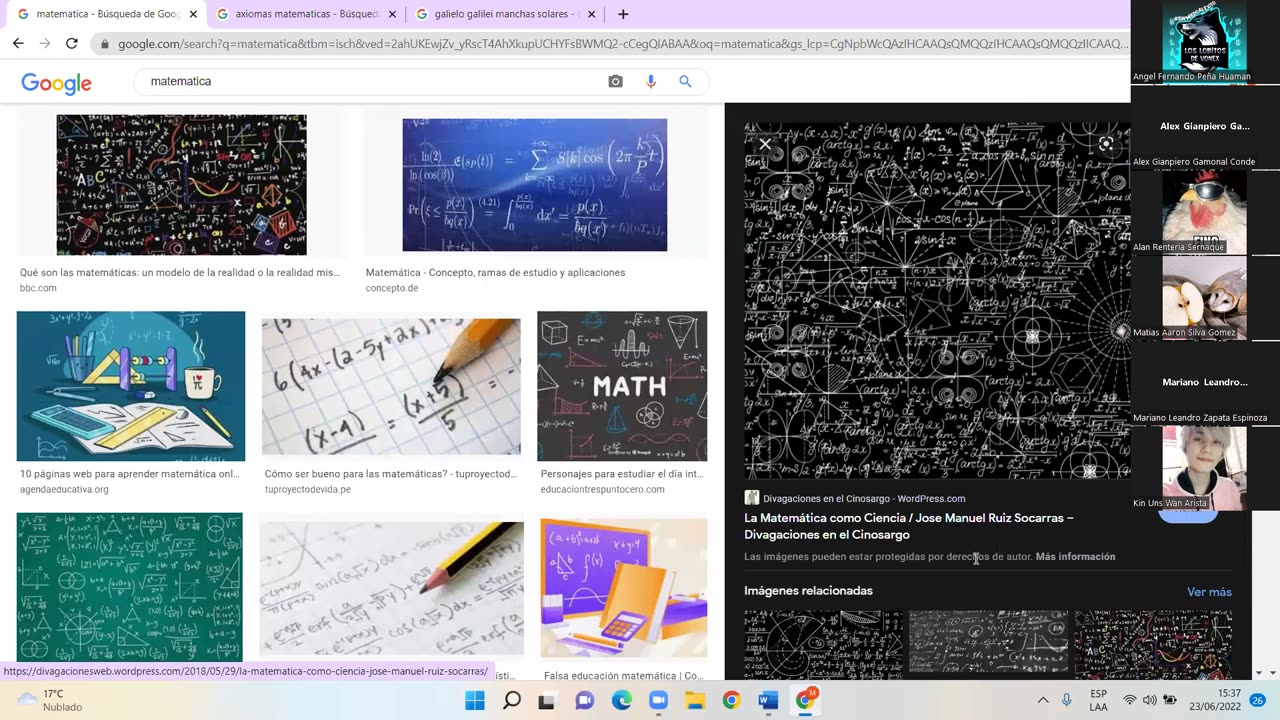The height and width of the screenshot is (720, 1280).
Task: Open 'Falsa educación matemática' result link
Action: pos(623,676)
